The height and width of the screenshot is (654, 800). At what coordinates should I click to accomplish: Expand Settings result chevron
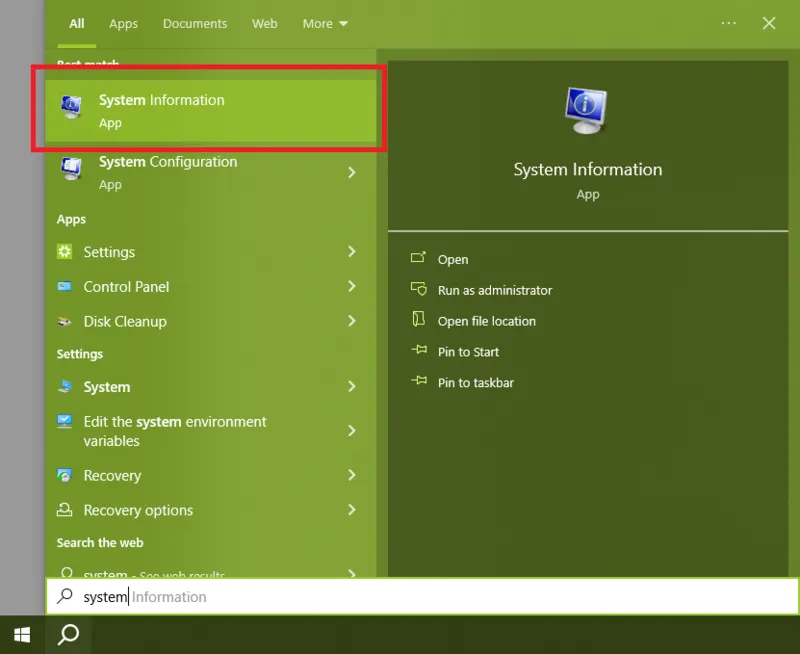352,251
